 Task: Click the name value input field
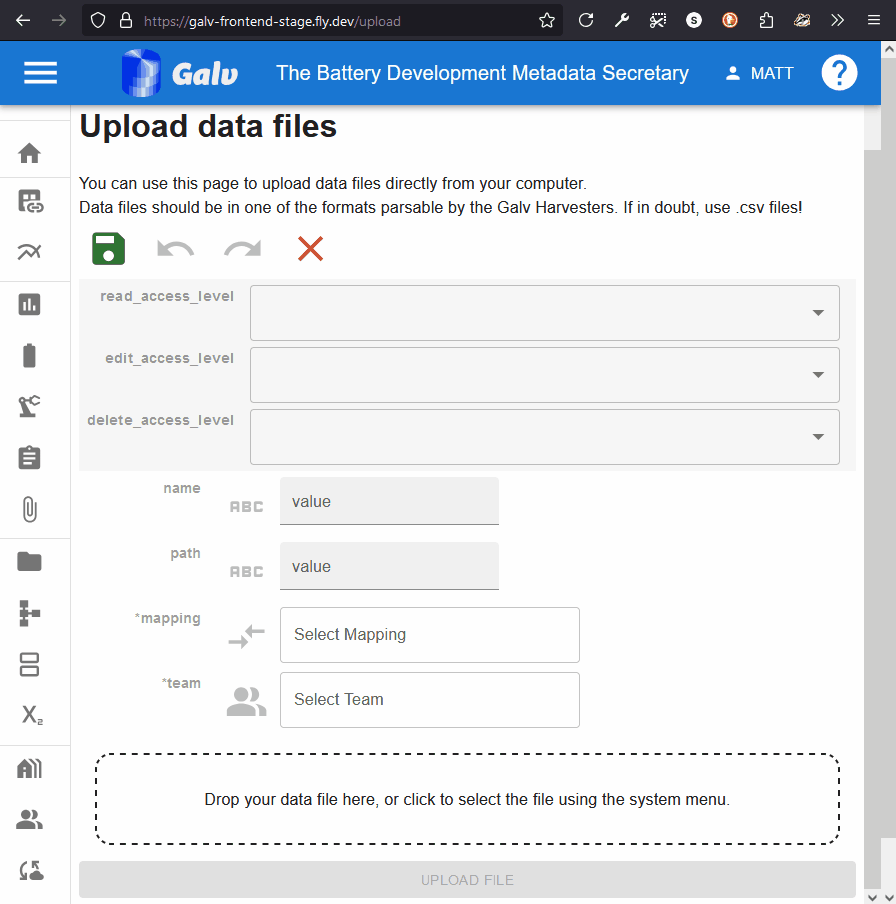[x=389, y=502]
